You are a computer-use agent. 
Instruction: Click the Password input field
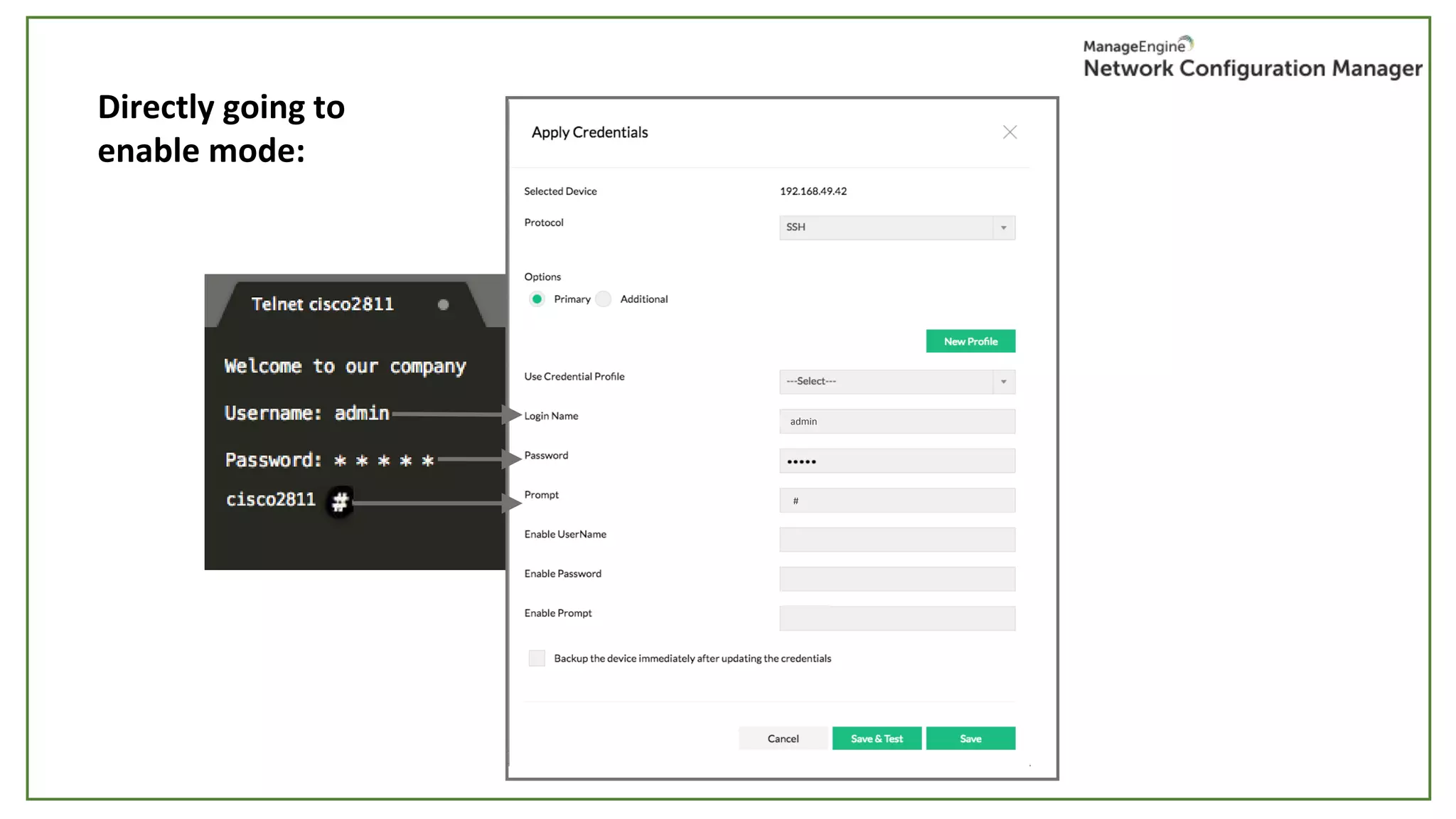(897, 461)
